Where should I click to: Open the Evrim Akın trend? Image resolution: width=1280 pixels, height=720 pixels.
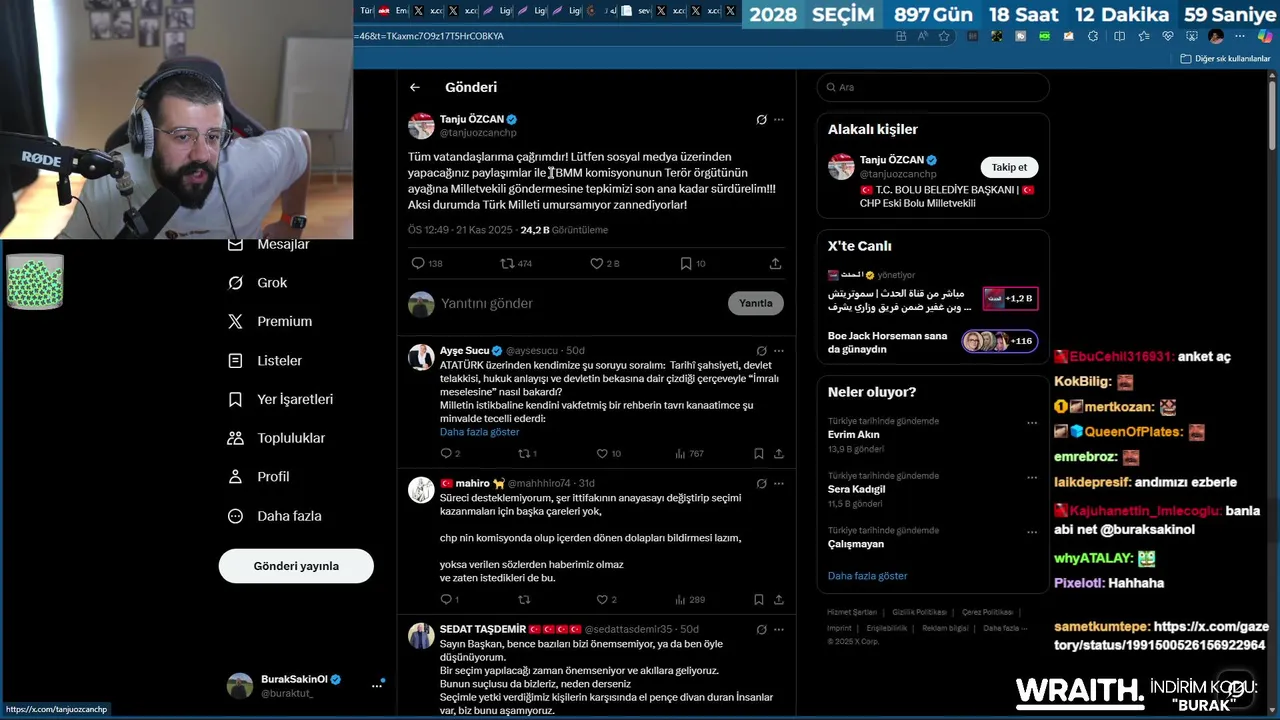pyautogui.click(x=853, y=435)
